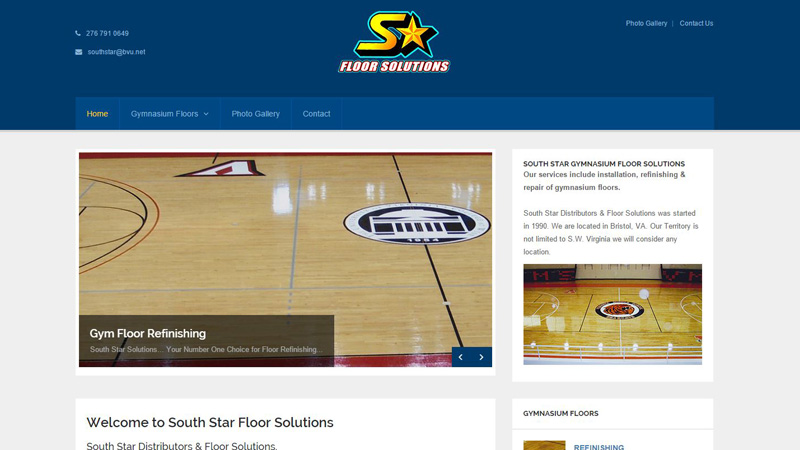Follow the Contact Us link in the header
The height and width of the screenshot is (450, 800).
[696, 23]
